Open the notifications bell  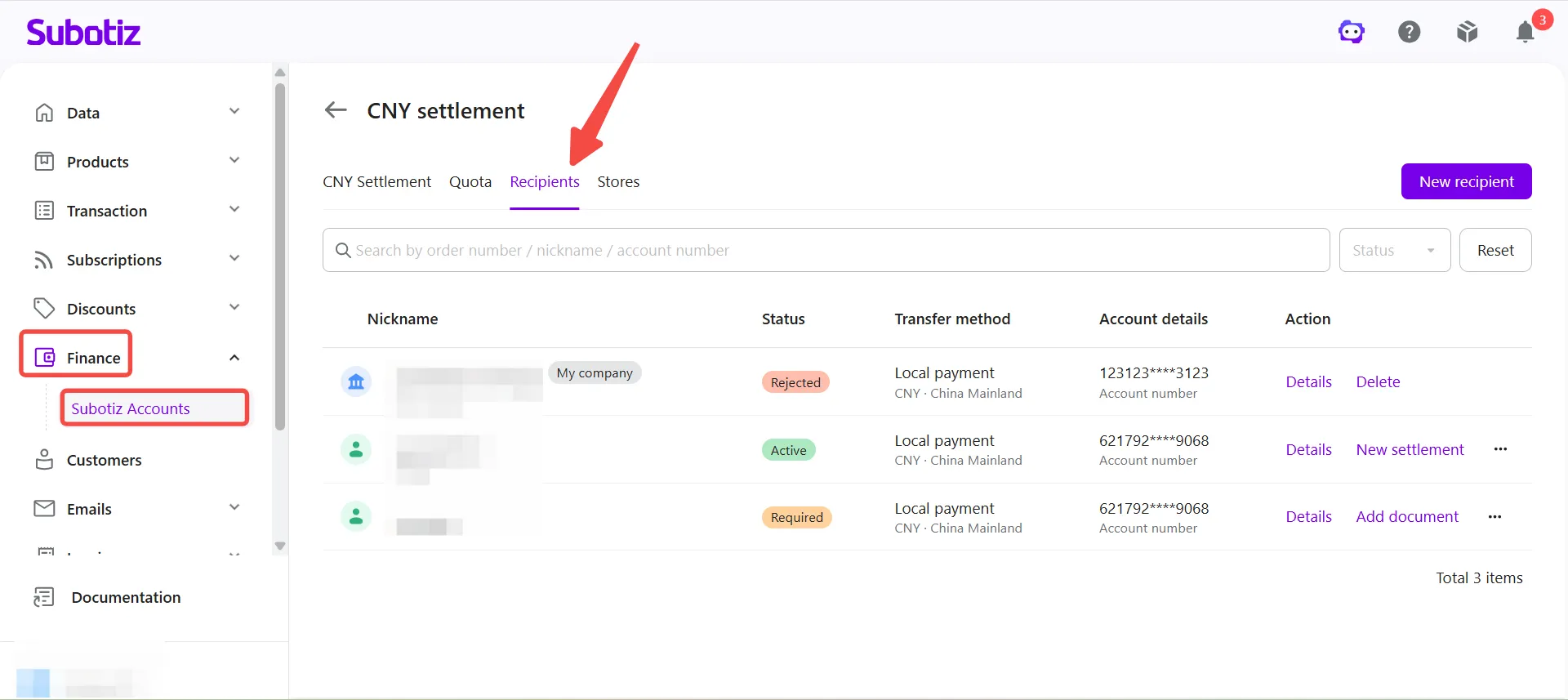pyautogui.click(x=1525, y=32)
